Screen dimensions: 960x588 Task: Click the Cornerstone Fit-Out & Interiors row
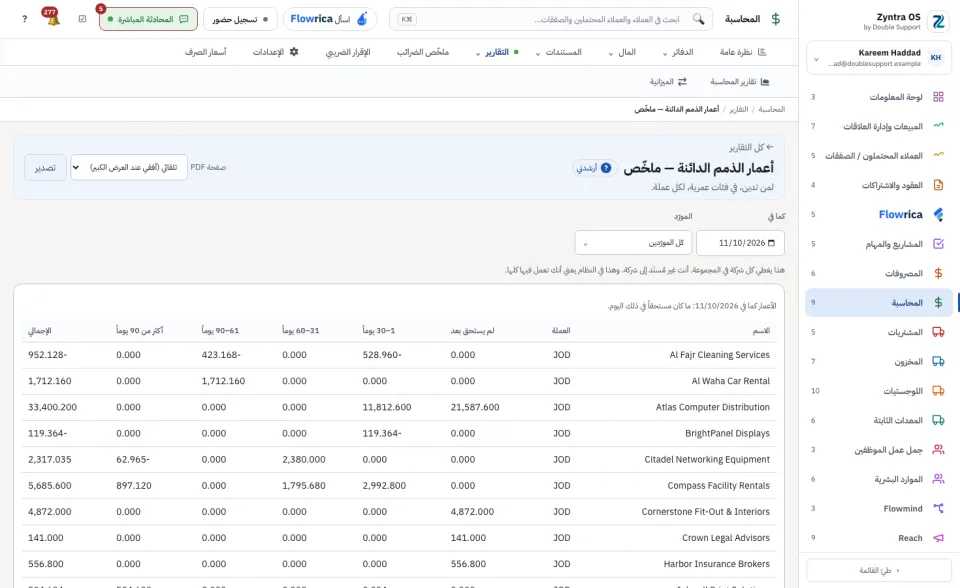399,511
